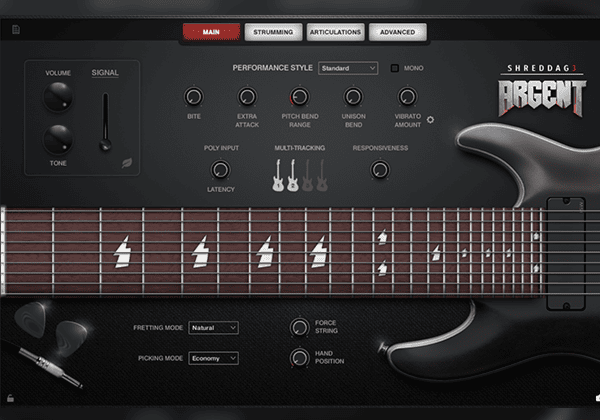Open the Performance Style dropdown

[x=347, y=68]
